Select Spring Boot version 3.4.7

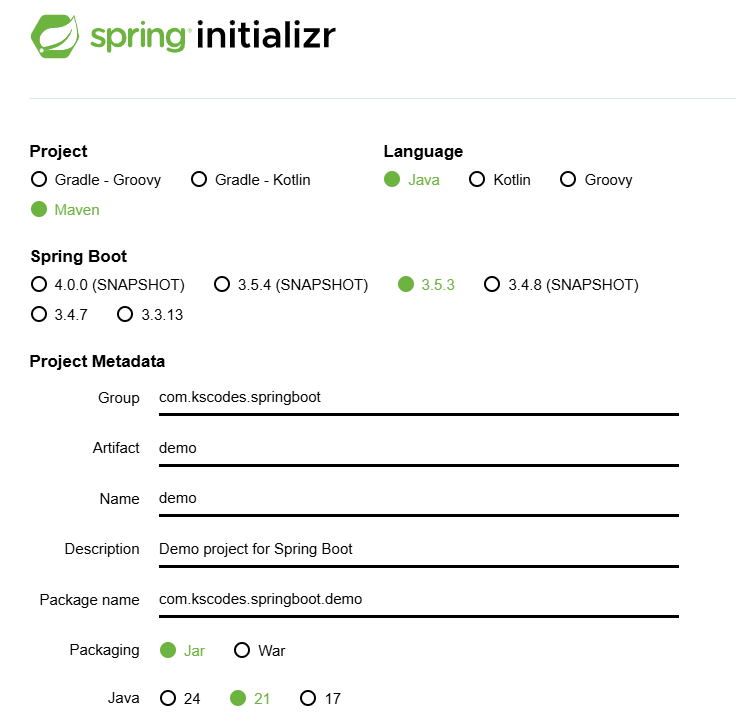pos(39,315)
